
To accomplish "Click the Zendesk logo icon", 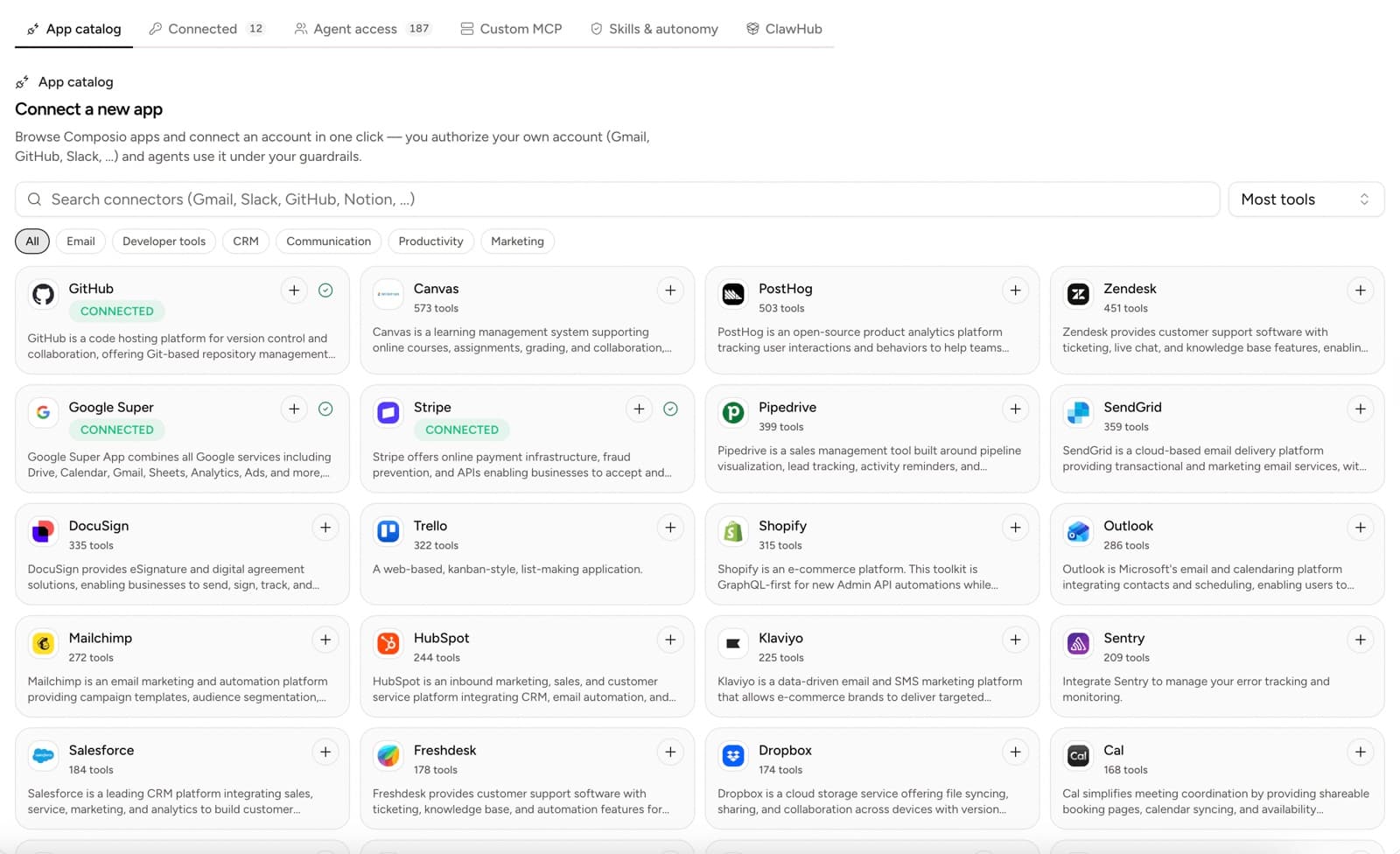I will click(x=1078, y=294).
